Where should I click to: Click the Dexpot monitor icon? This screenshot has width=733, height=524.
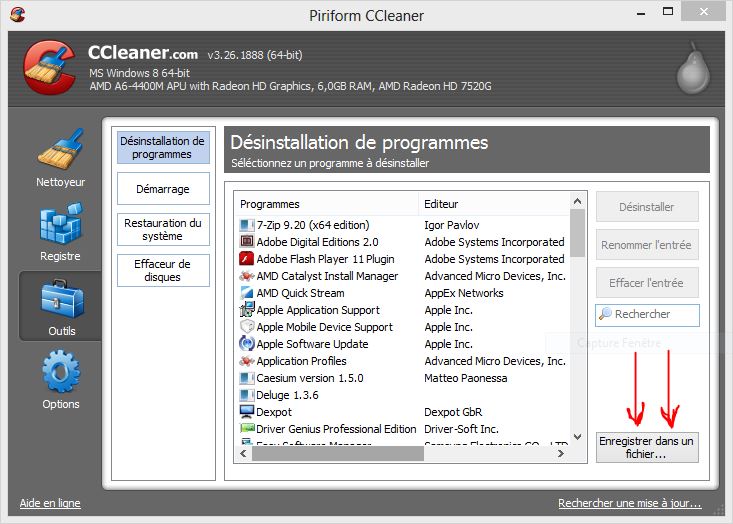click(x=246, y=412)
